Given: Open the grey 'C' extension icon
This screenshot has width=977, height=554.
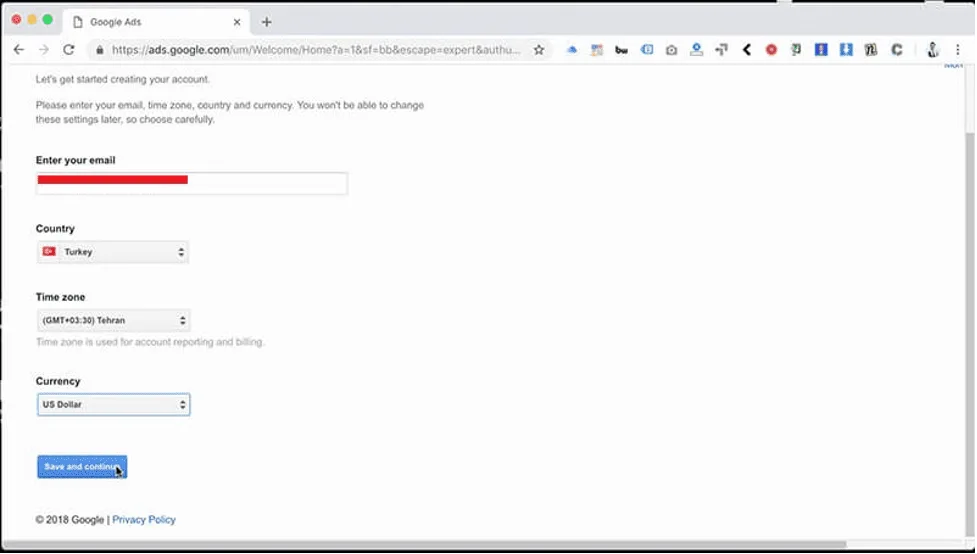Looking at the screenshot, I should click(x=897, y=50).
